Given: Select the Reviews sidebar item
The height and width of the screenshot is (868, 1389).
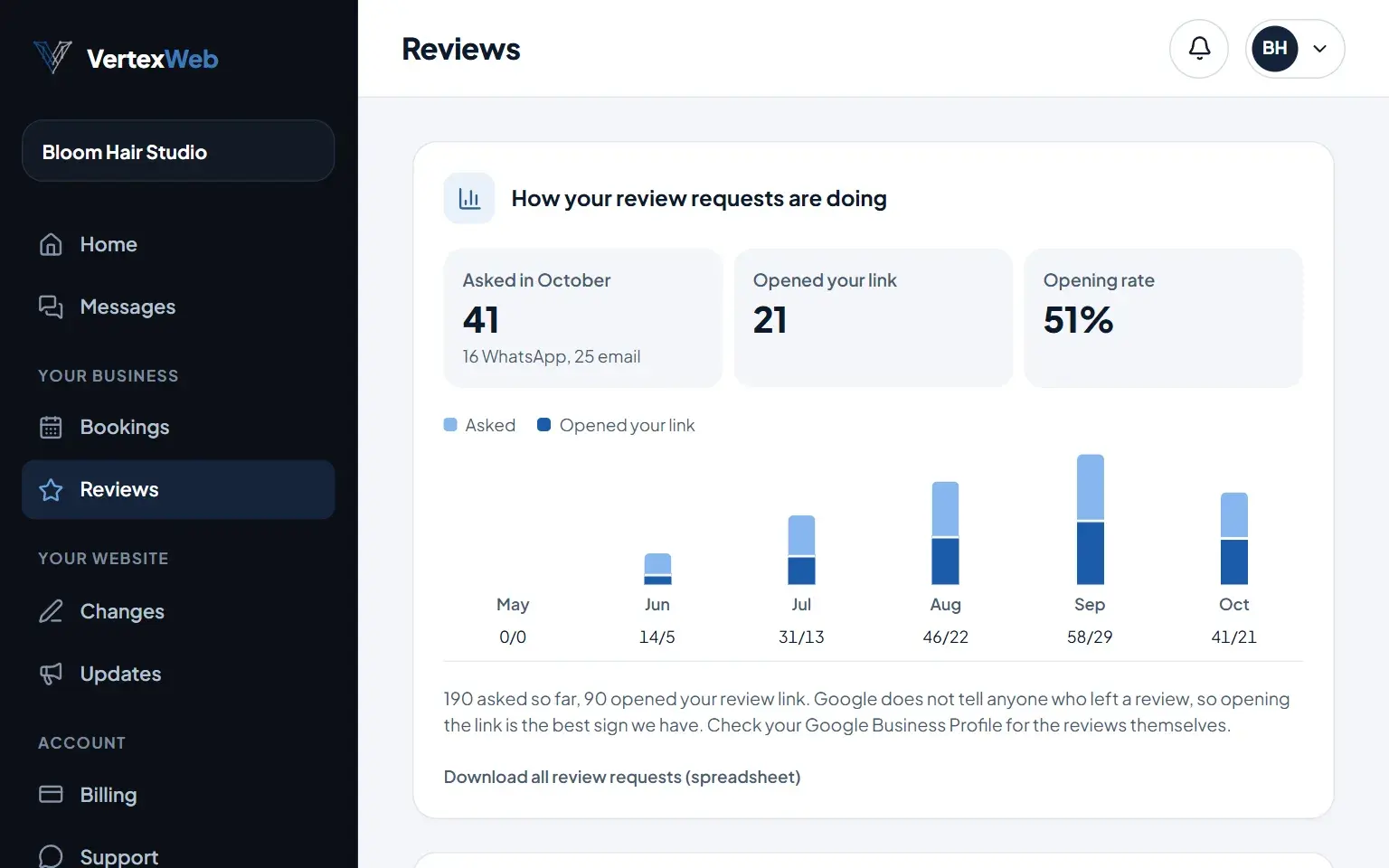Looking at the screenshot, I should tap(178, 489).
